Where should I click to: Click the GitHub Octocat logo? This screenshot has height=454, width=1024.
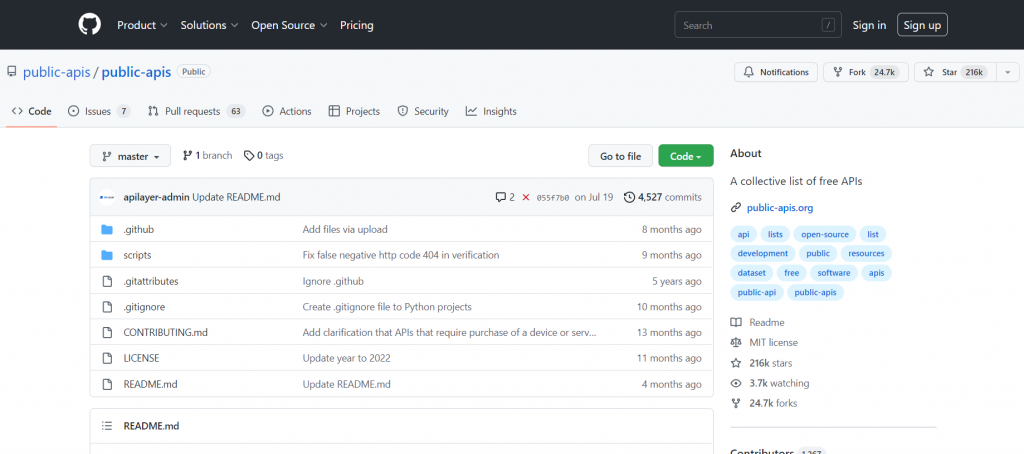point(90,25)
